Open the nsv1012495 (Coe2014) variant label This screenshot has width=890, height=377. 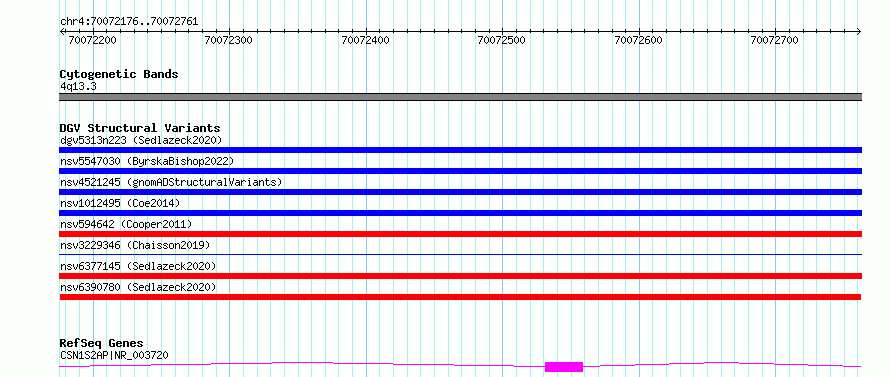click(x=120, y=203)
